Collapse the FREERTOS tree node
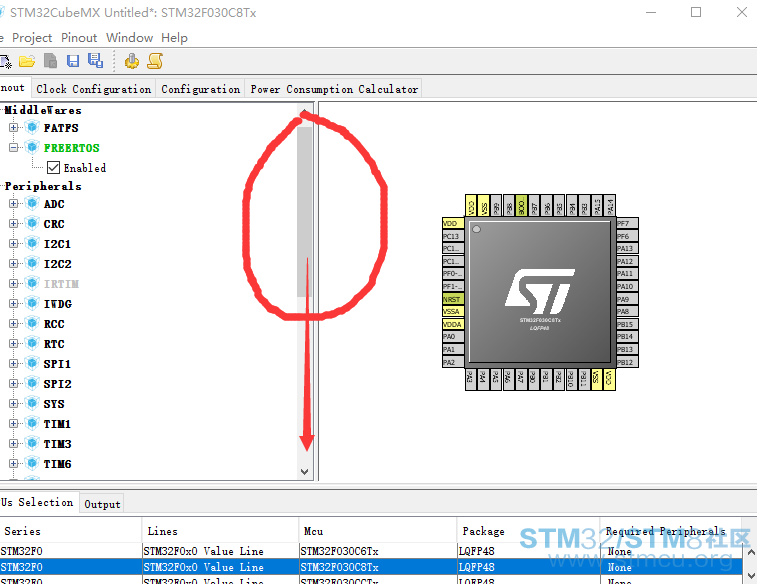This screenshot has height=584, width=757. (14, 147)
